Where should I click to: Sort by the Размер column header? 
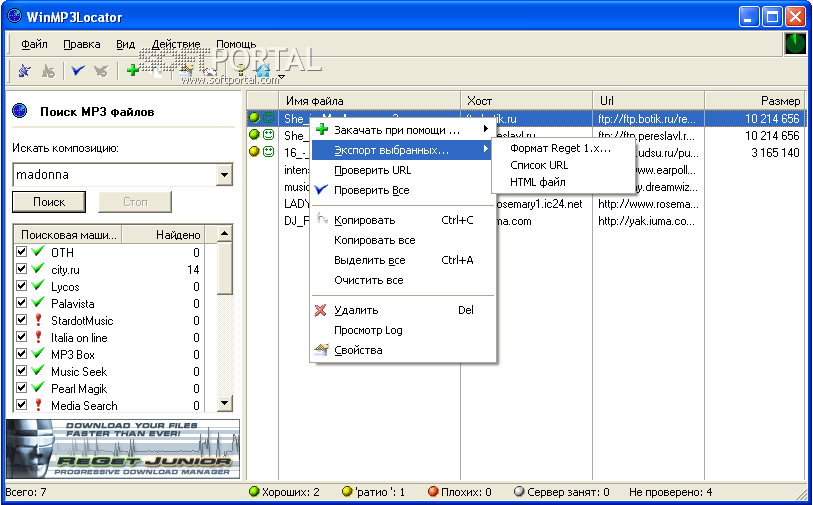[x=753, y=101]
